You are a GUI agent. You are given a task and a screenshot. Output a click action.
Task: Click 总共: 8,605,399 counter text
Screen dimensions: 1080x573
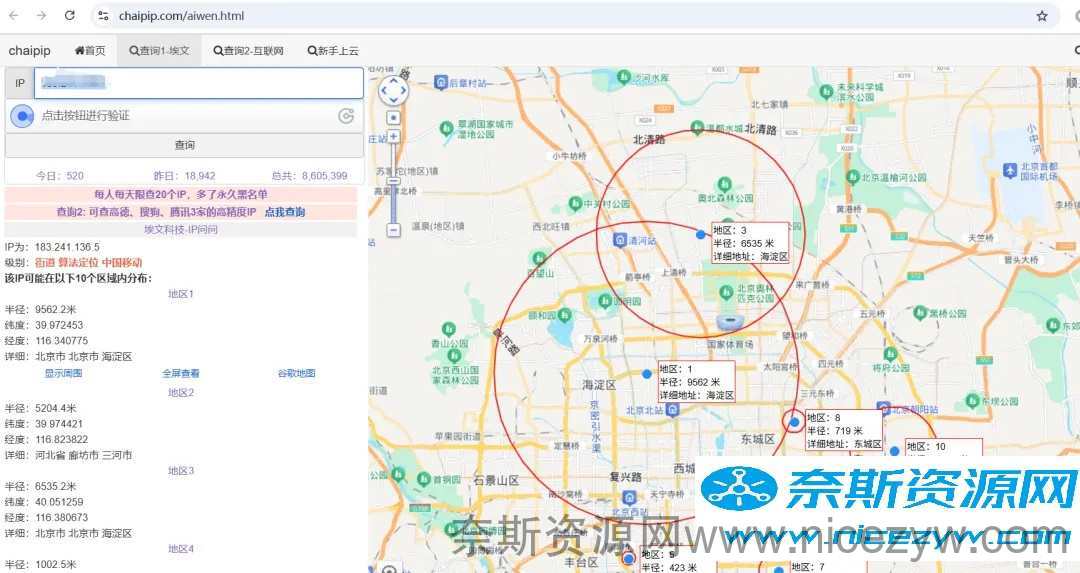pos(310,176)
